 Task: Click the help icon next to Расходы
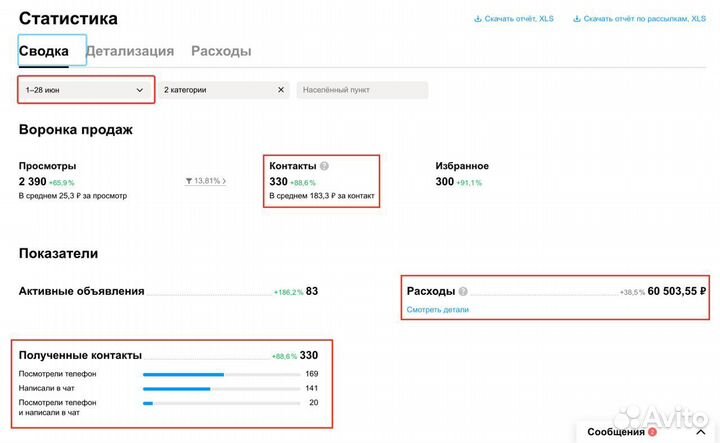[463, 291]
